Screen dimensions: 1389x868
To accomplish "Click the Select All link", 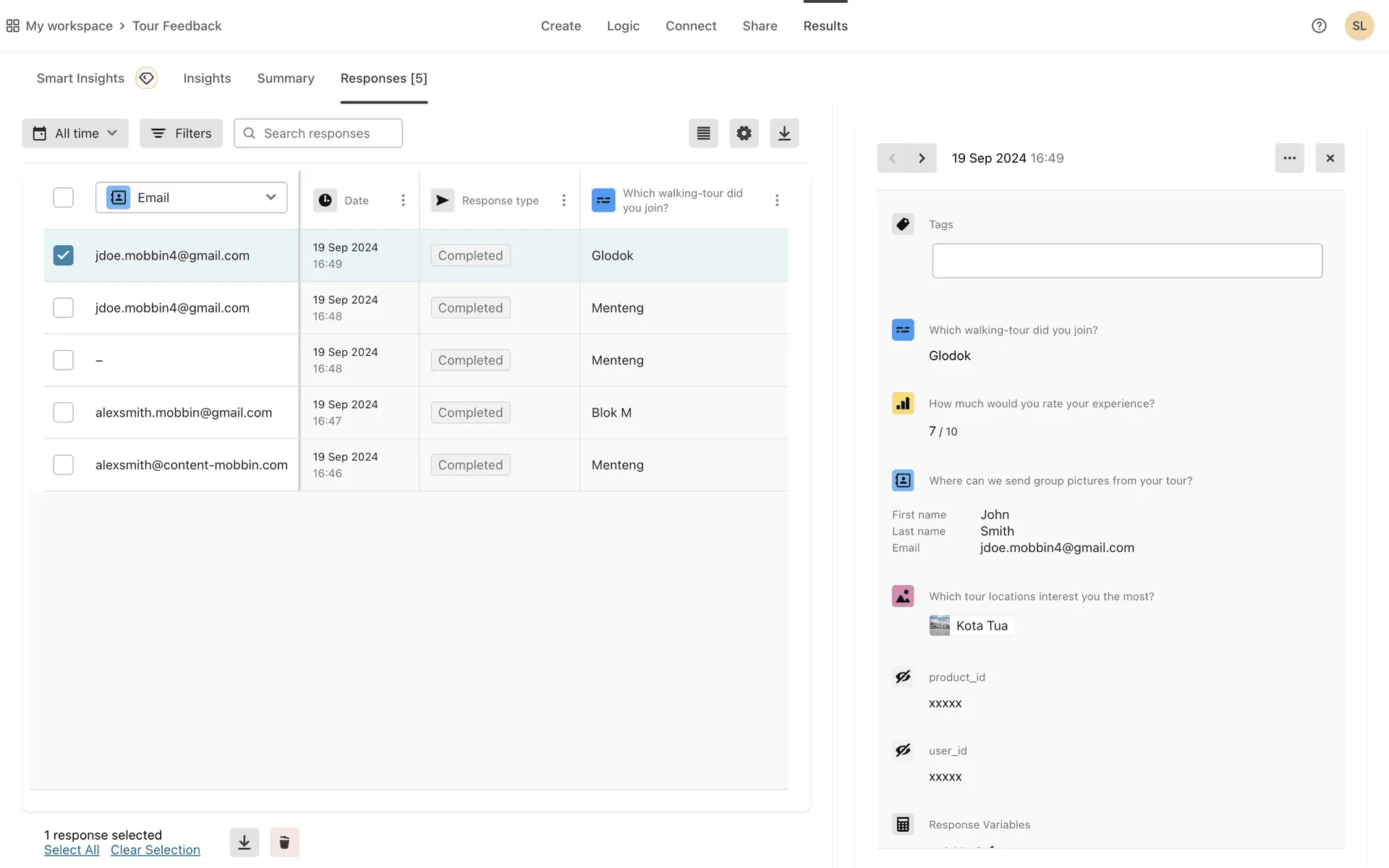I will pyautogui.click(x=72, y=850).
